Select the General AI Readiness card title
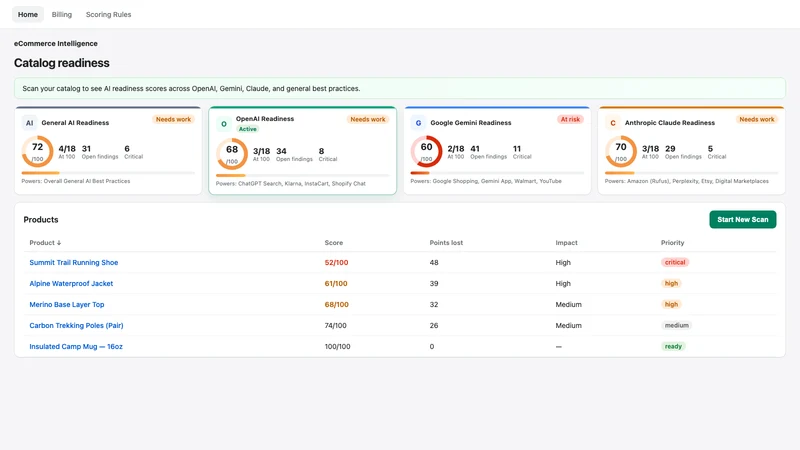800x450 pixels. [x=75, y=122]
